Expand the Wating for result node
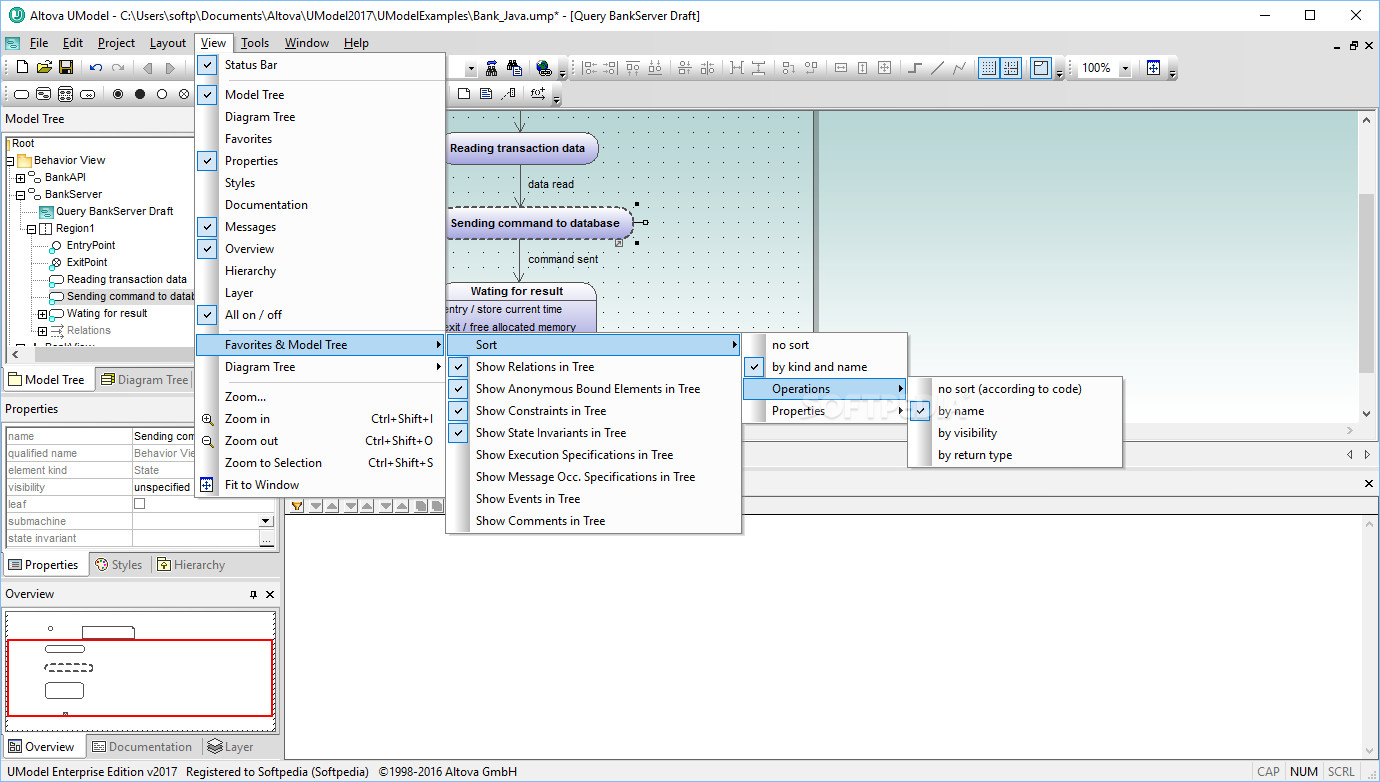The width and height of the screenshot is (1380, 782). click(42, 314)
